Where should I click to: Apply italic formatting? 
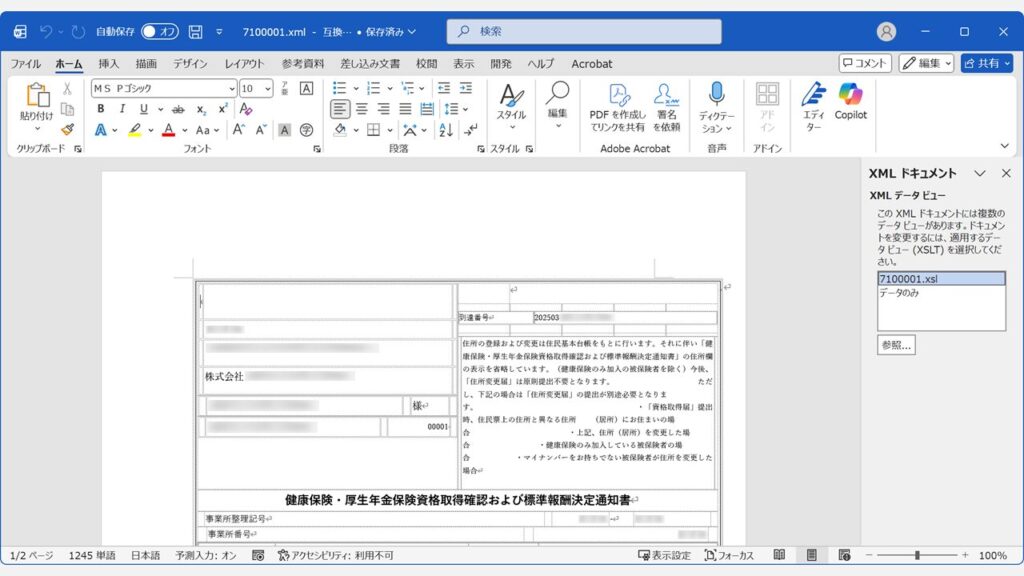(x=123, y=107)
